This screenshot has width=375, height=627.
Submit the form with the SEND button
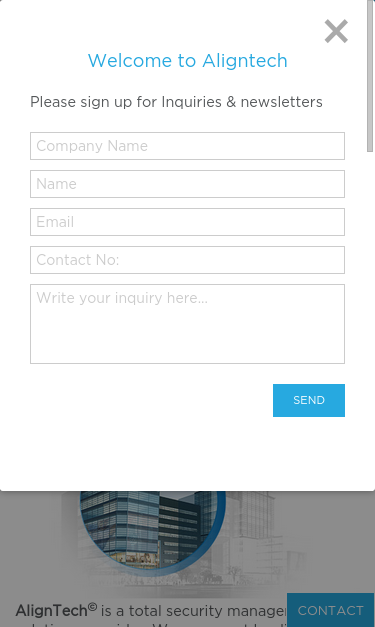(309, 400)
